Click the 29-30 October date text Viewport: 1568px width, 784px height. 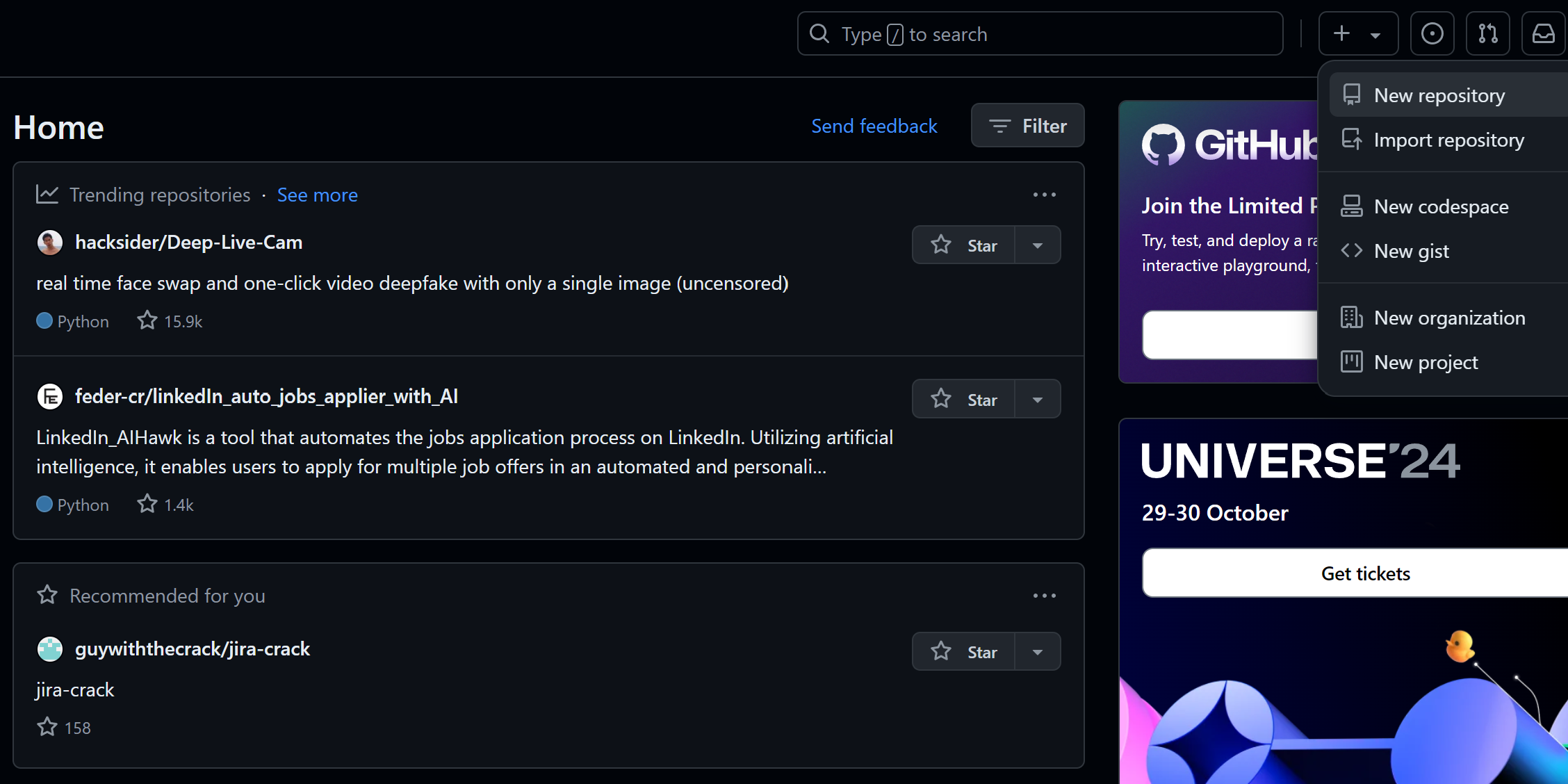pos(1215,513)
